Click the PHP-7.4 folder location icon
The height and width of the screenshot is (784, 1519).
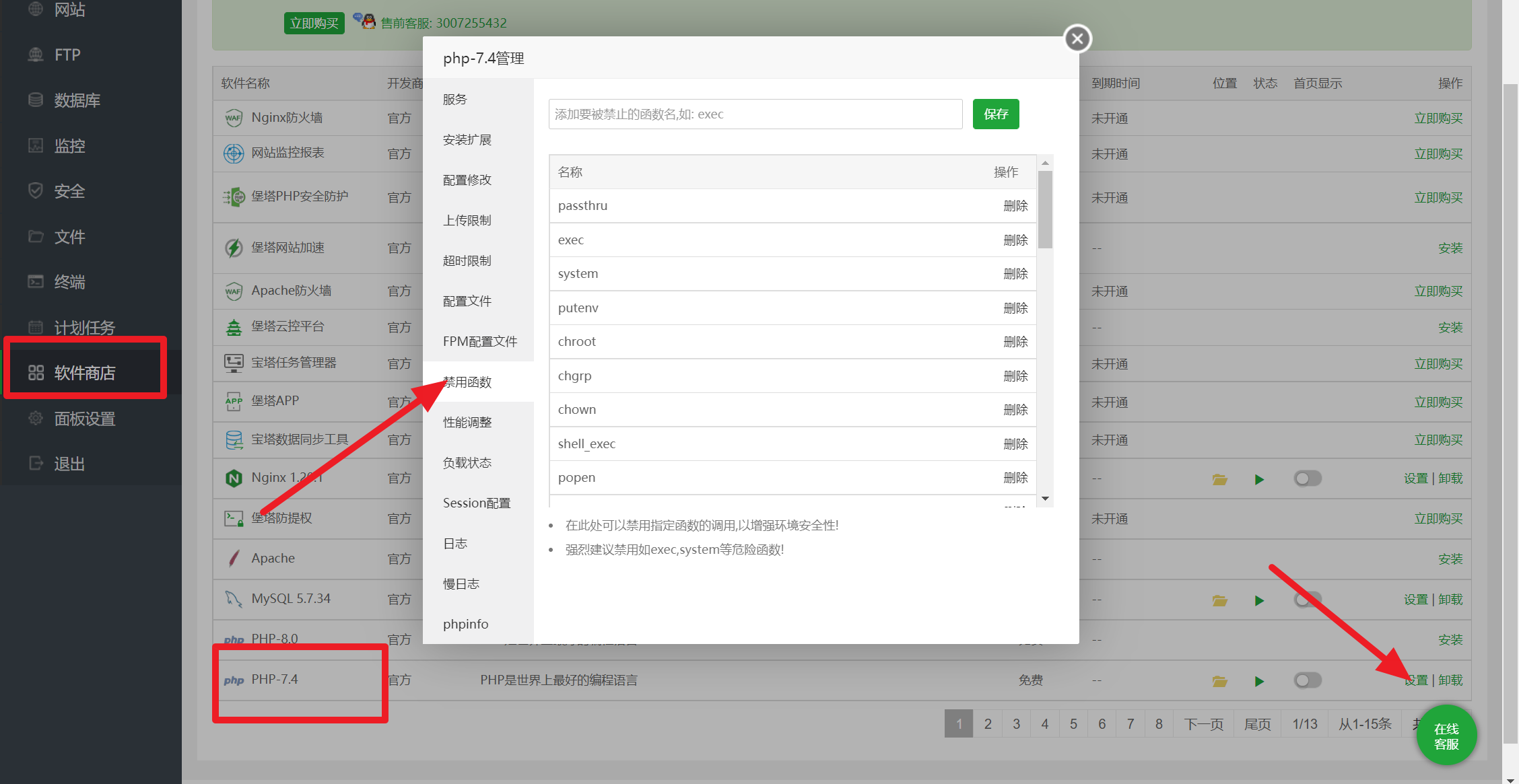(x=1219, y=681)
